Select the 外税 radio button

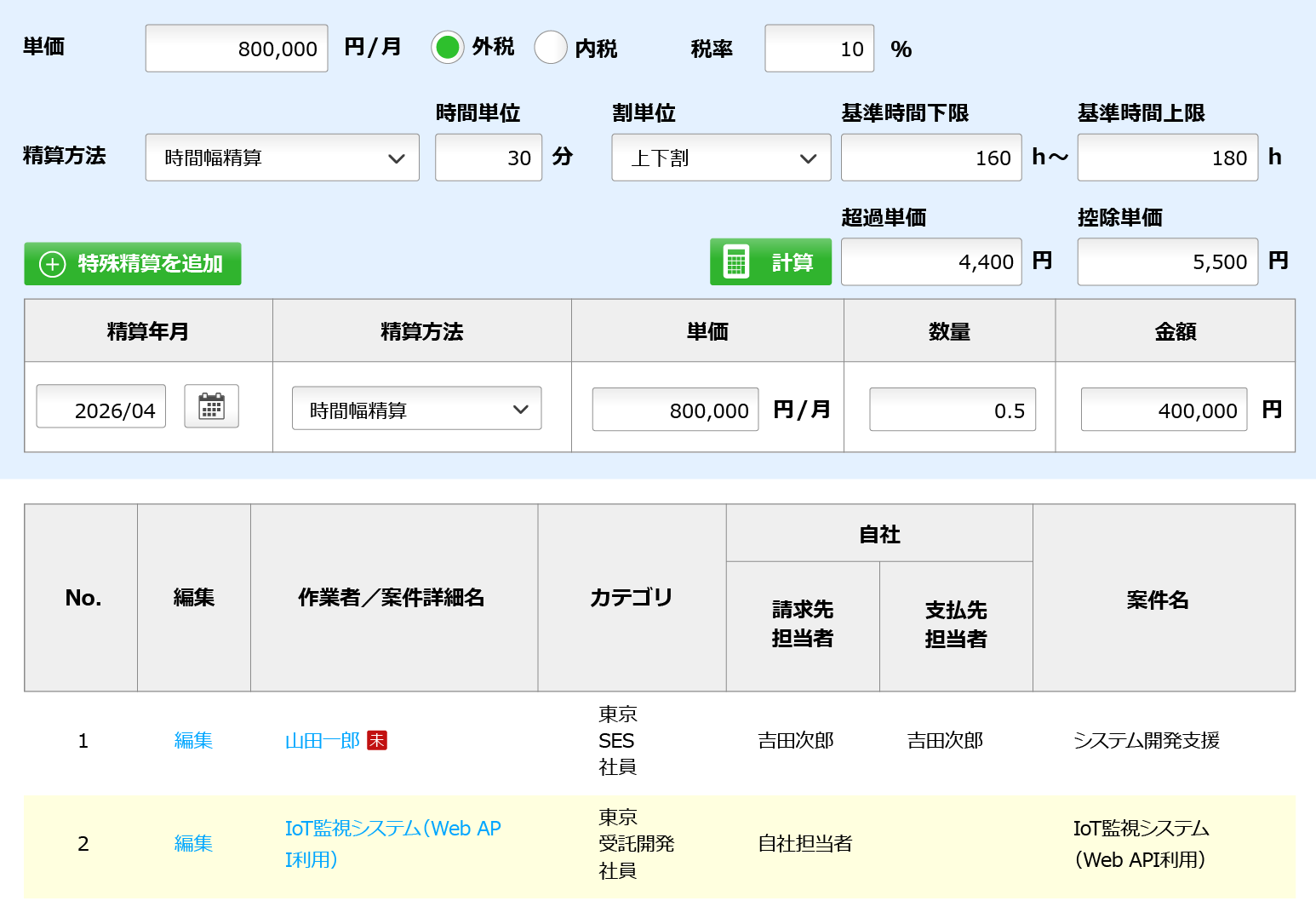click(448, 48)
